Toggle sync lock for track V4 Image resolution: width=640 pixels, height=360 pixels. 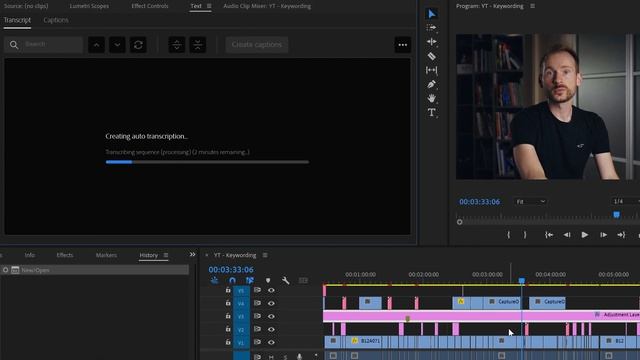tap(257, 303)
